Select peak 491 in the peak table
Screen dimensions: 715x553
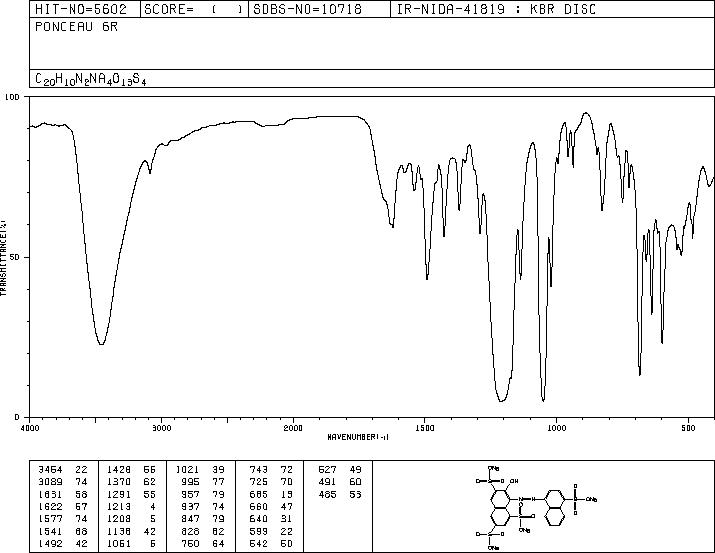point(327,482)
